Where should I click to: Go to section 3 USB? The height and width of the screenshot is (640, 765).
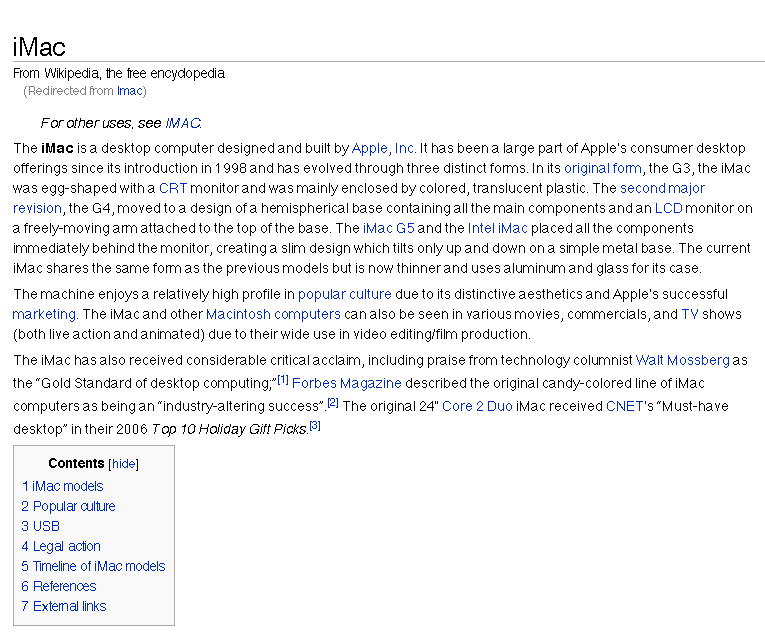click(40, 526)
